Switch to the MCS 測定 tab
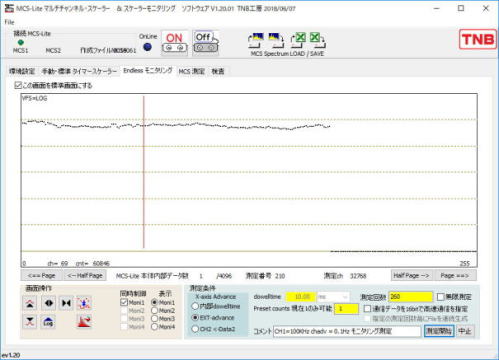 191,71
